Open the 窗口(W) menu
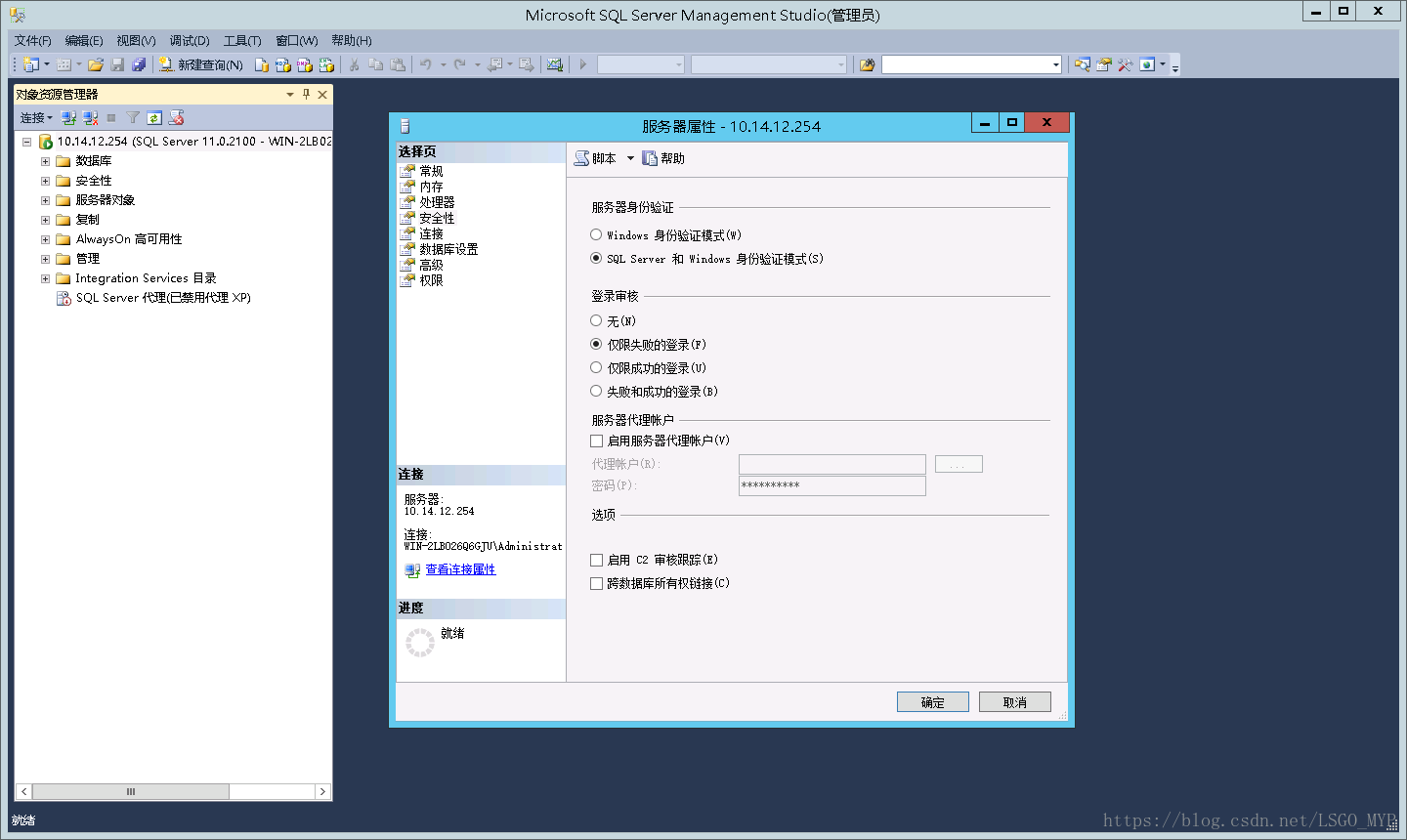The height and width of the screenshot is (840, 1407). (x=296, y=40)
